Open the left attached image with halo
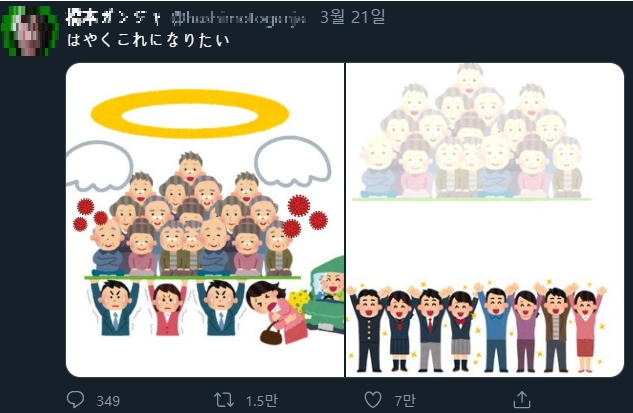633x413 pixels. pyautogui.click(x=205, y=220)
